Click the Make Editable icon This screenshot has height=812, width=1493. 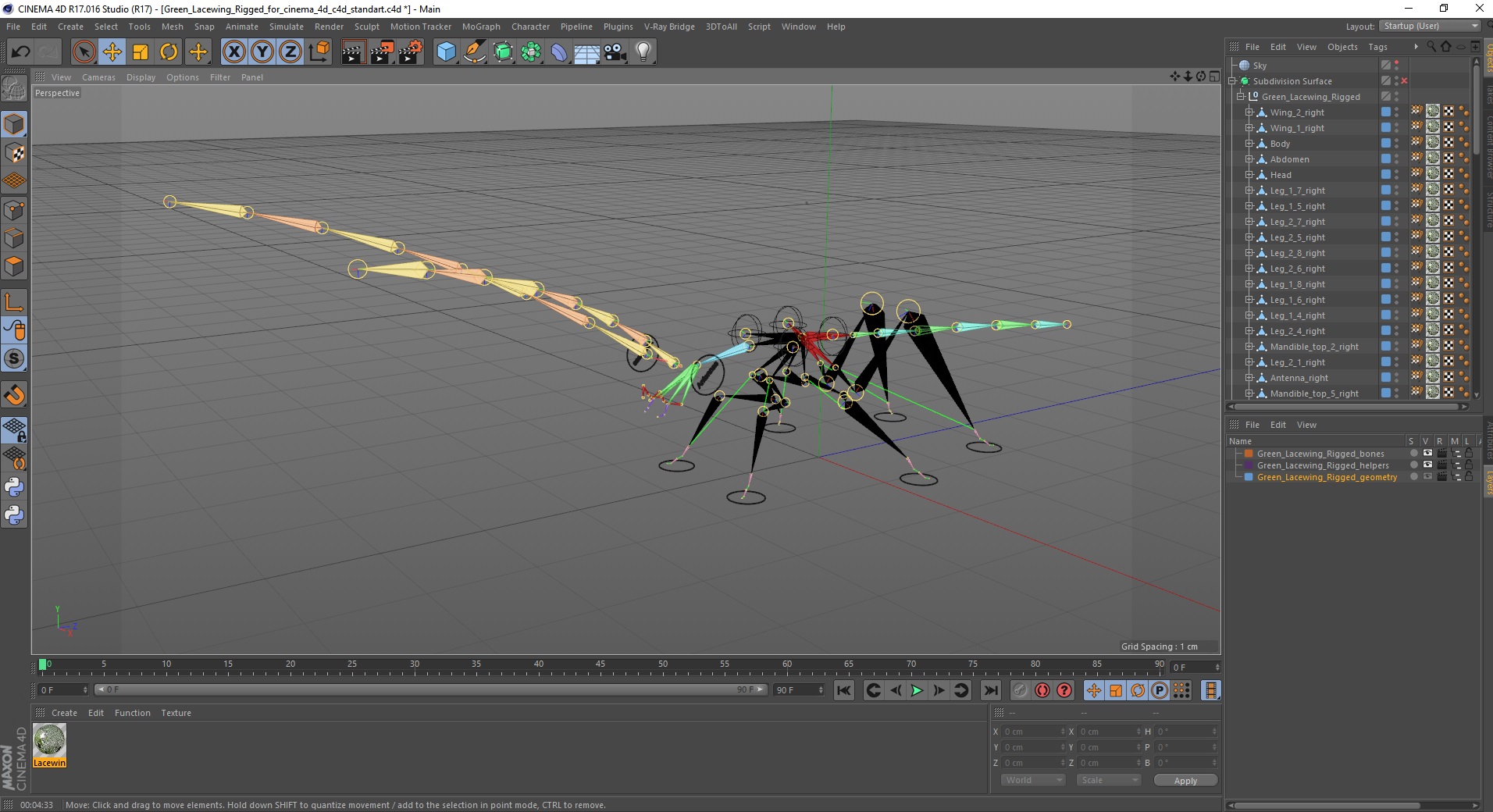[14, 90]
